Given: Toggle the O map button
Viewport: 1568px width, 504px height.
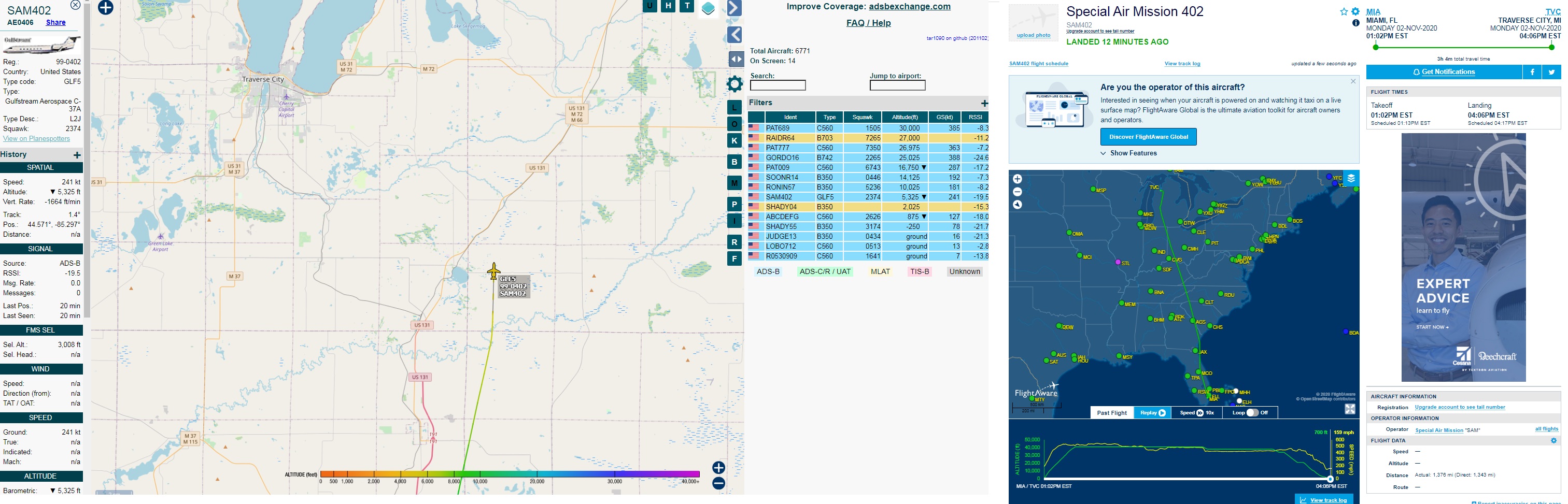Looking at the screenshot, I should click(734, 124).
